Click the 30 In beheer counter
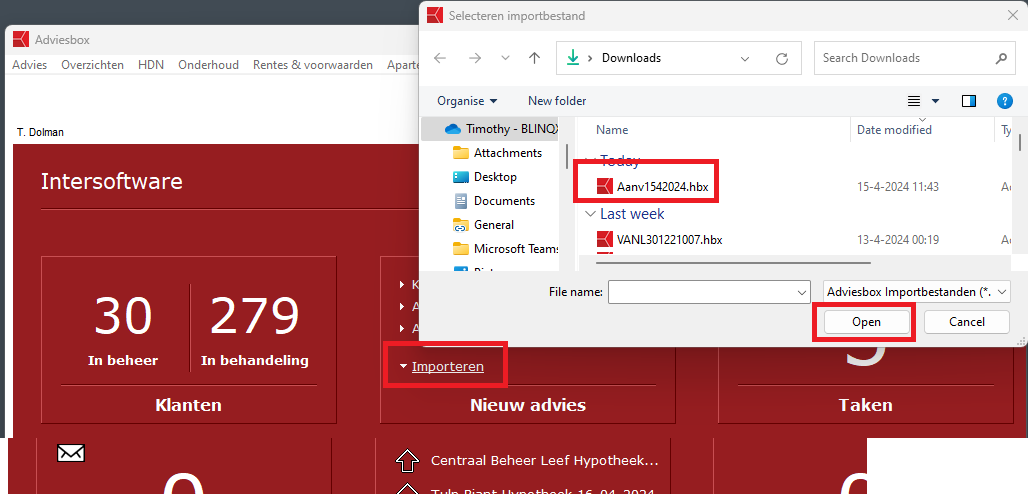 coord(123,331)
